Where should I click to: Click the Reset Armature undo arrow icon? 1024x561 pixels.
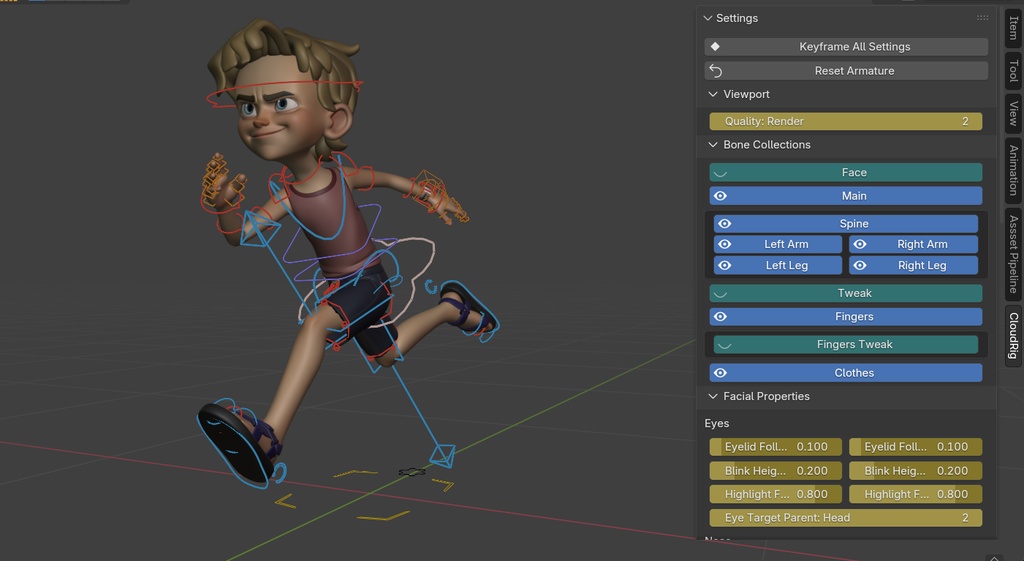coord(715,71)
